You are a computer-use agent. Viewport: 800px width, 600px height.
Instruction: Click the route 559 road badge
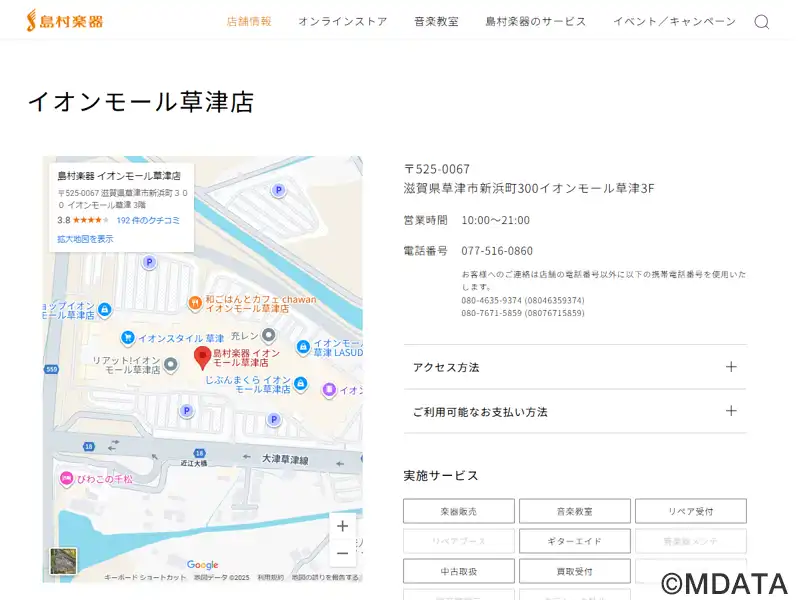(x=52, y=369)
